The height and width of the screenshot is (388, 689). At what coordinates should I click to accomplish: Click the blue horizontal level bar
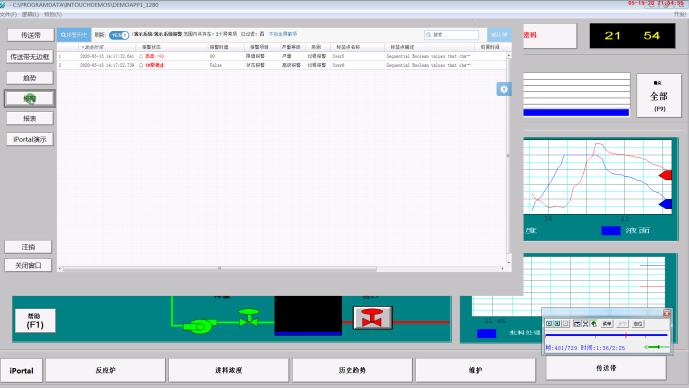(576, 113)
